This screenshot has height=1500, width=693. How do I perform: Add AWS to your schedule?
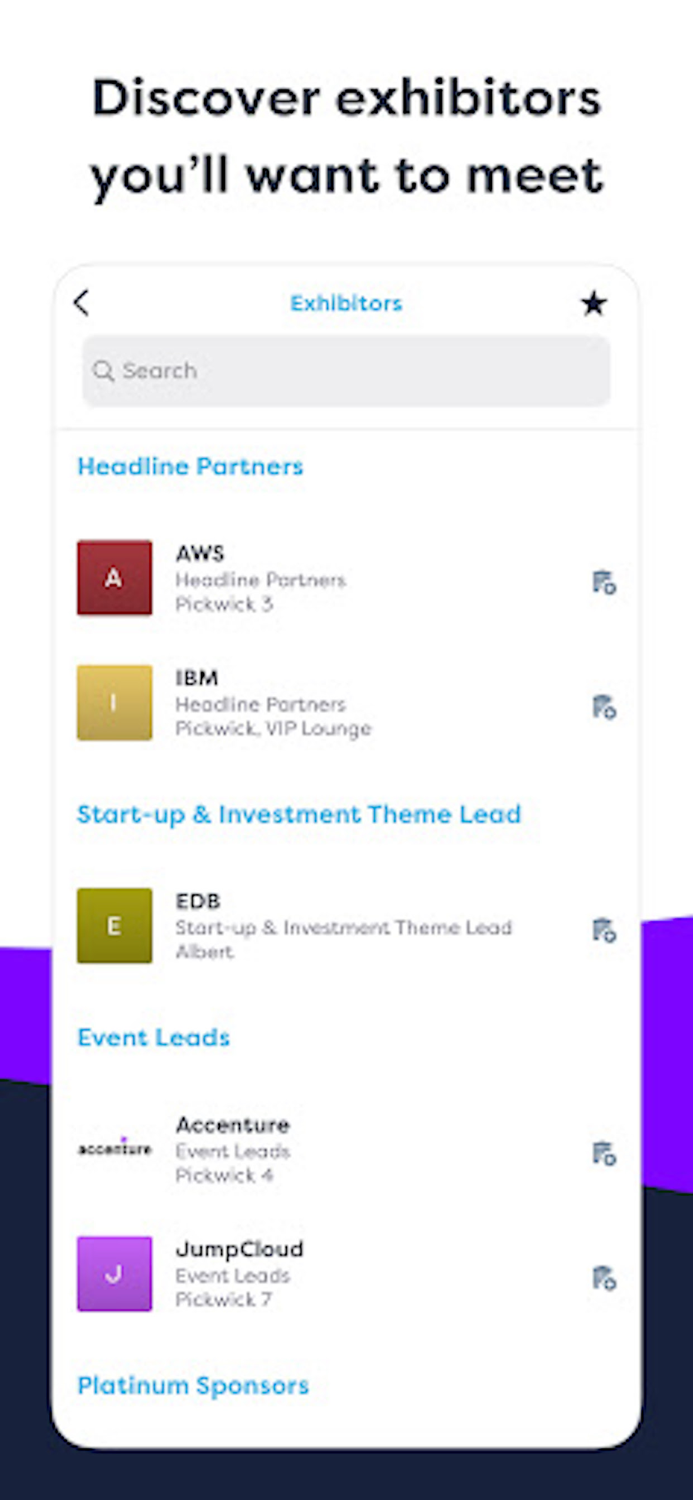click(x=603, y=582)
